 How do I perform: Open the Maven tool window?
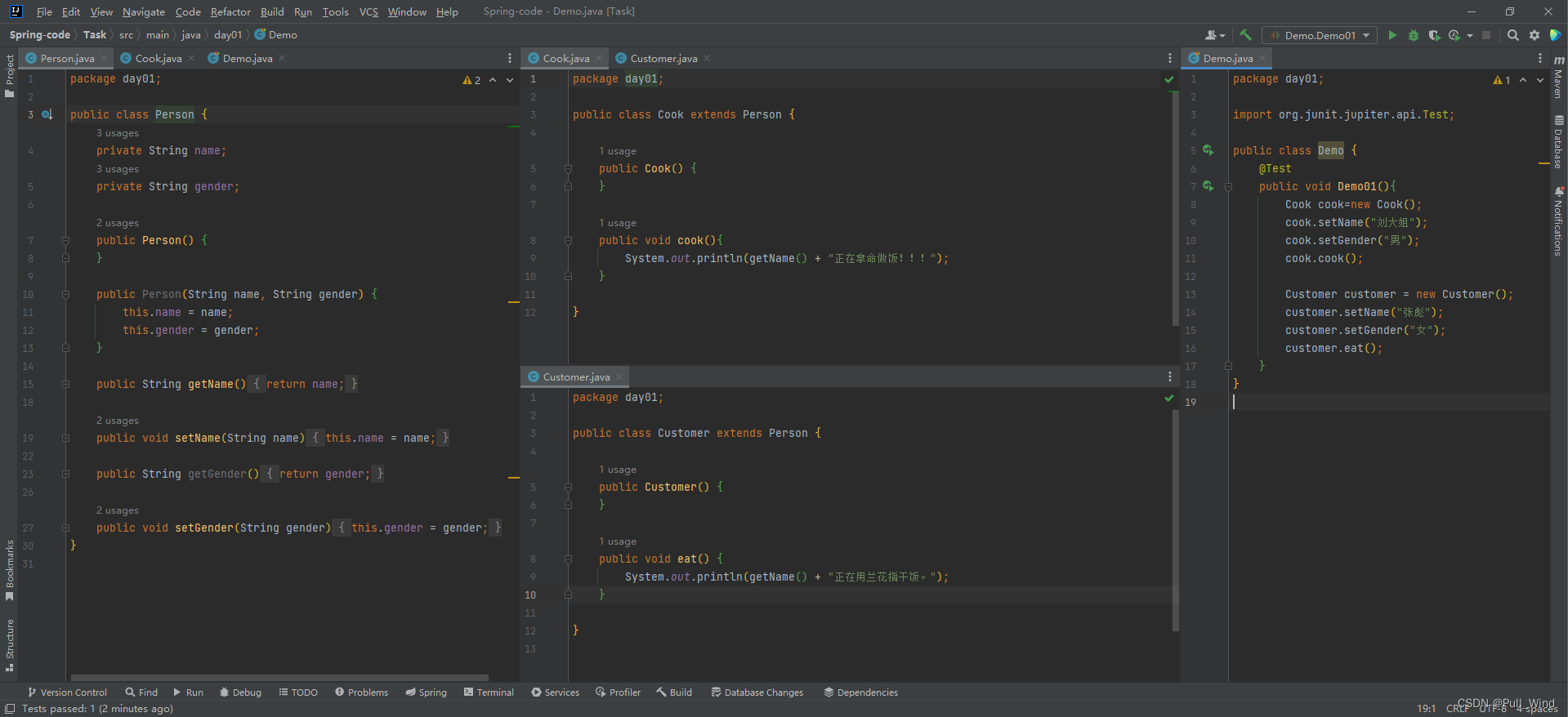[x=1559, y=78]
